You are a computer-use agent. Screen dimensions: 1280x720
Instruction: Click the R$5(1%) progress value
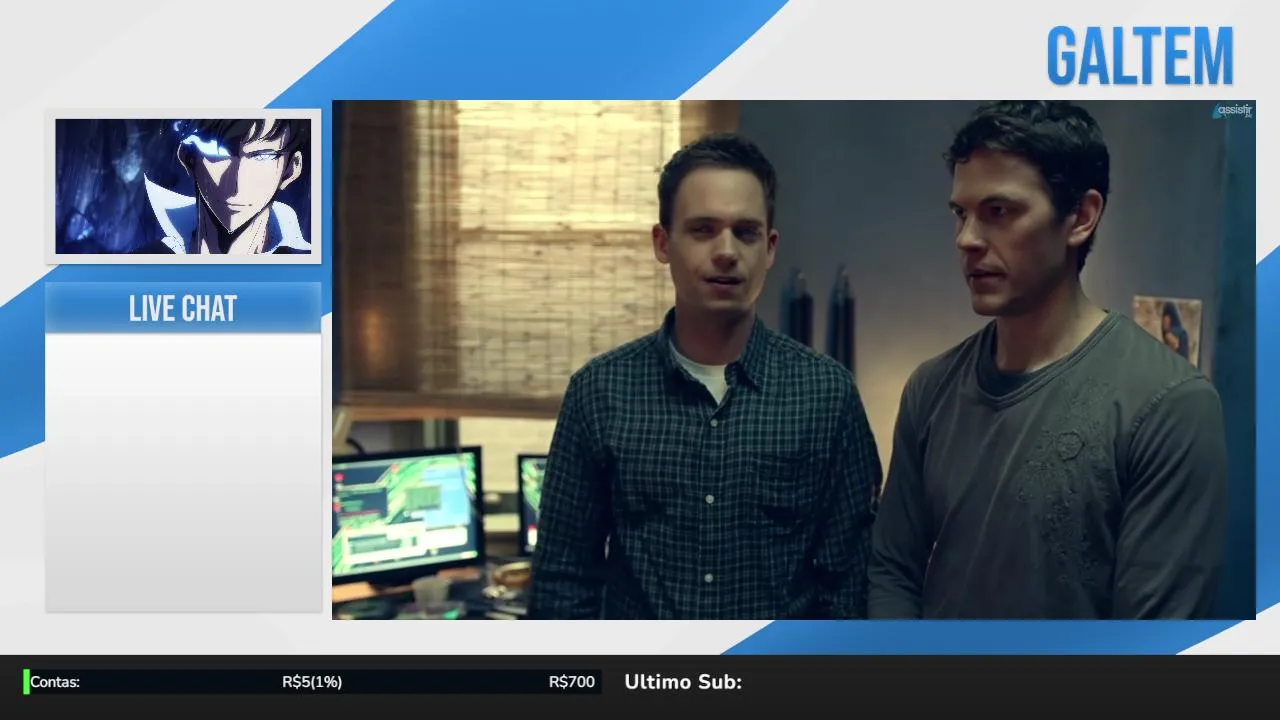tap(312, 682)
